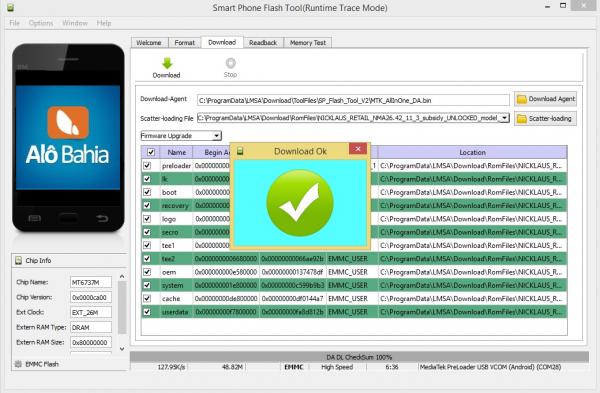Click the Alô Bahia phone logo image
Screen dimensions: 600x393
[68, 137]
